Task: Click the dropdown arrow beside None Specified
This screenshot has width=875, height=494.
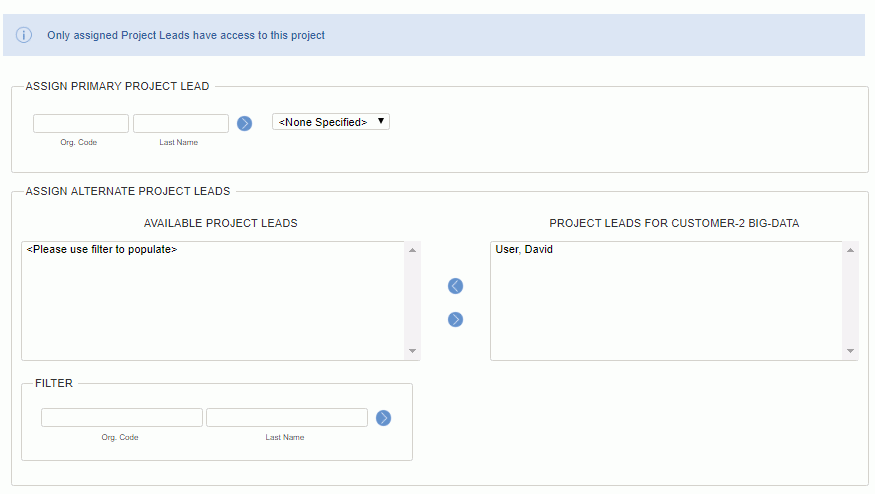Action: [381, 121]
